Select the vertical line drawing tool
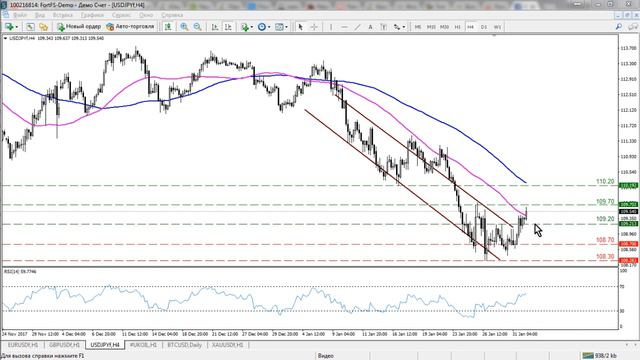This screenshot has width=640, height=360. click(331, 27)
